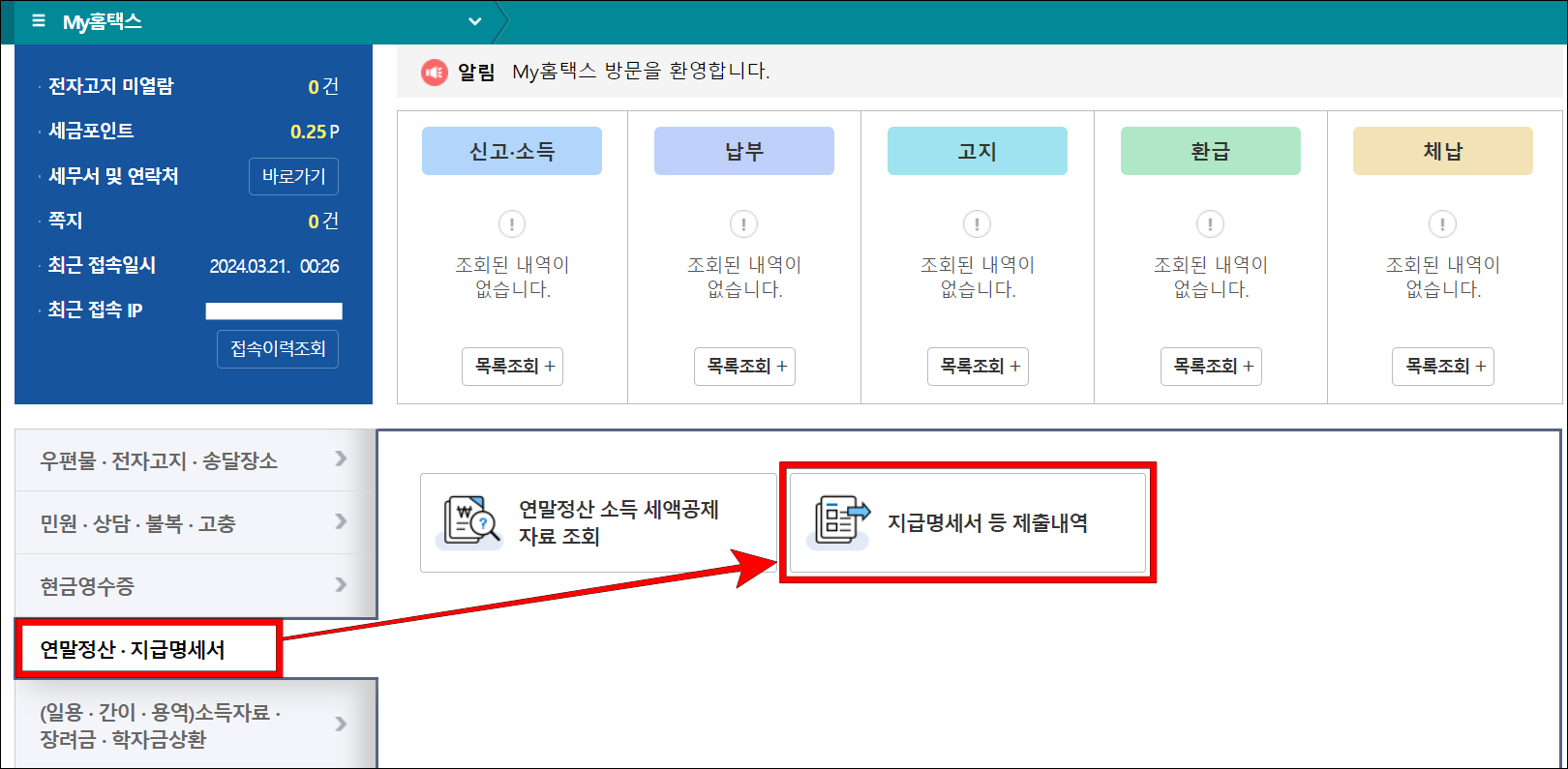Viewport: 1568px width, 769px height.
Task: Click the document arrow icon for 제출내역
Action: (x=839, y=522)
